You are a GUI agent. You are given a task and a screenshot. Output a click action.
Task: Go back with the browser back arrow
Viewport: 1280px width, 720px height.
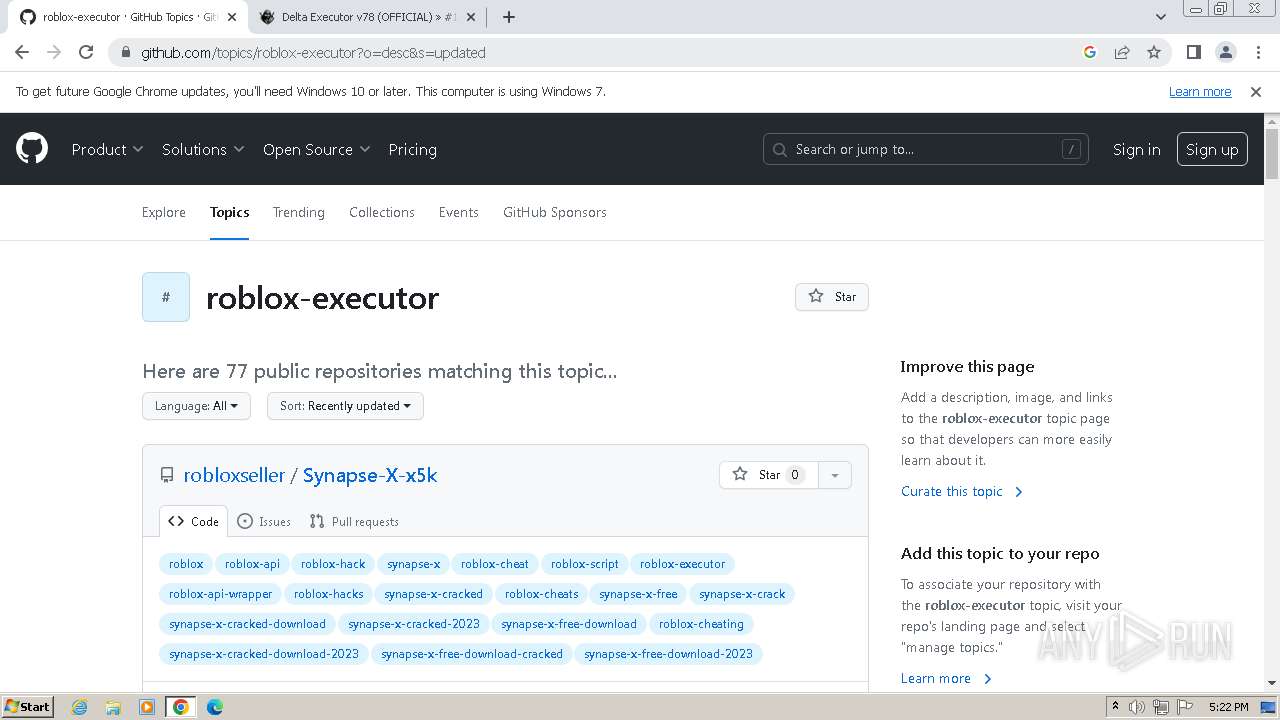pos(22,52)
